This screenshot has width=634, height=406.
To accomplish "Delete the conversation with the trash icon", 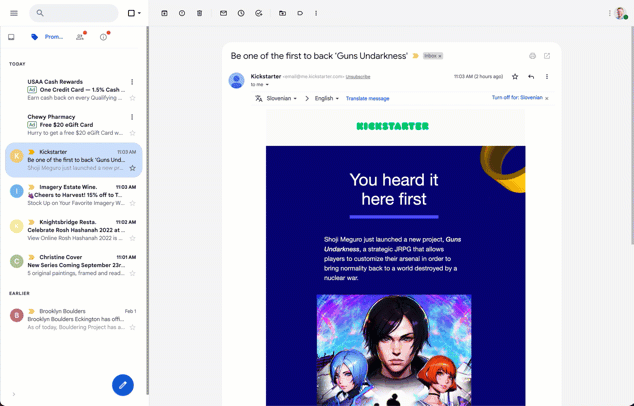I will (x=199, y=13).
